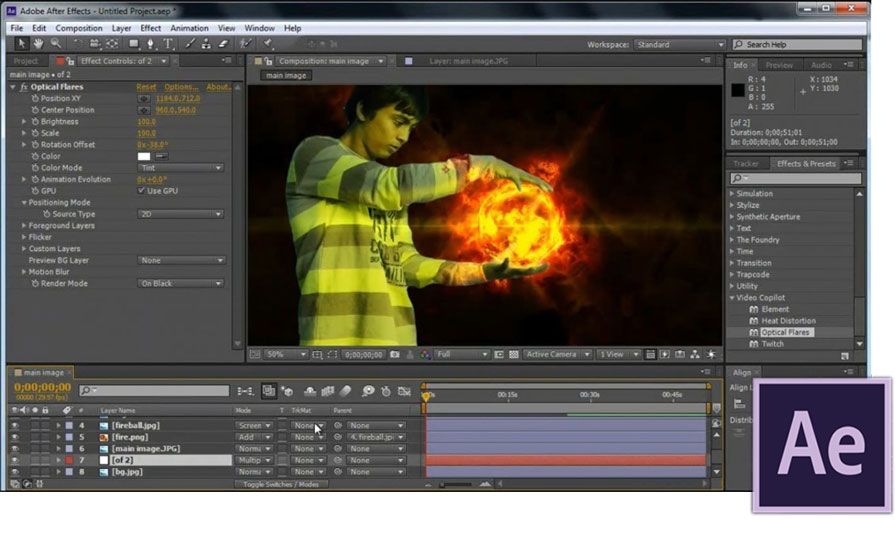Select the Clone Stamp tool
Image resolution: width=895 pixels, height=550 pixels.
[206, 43]
